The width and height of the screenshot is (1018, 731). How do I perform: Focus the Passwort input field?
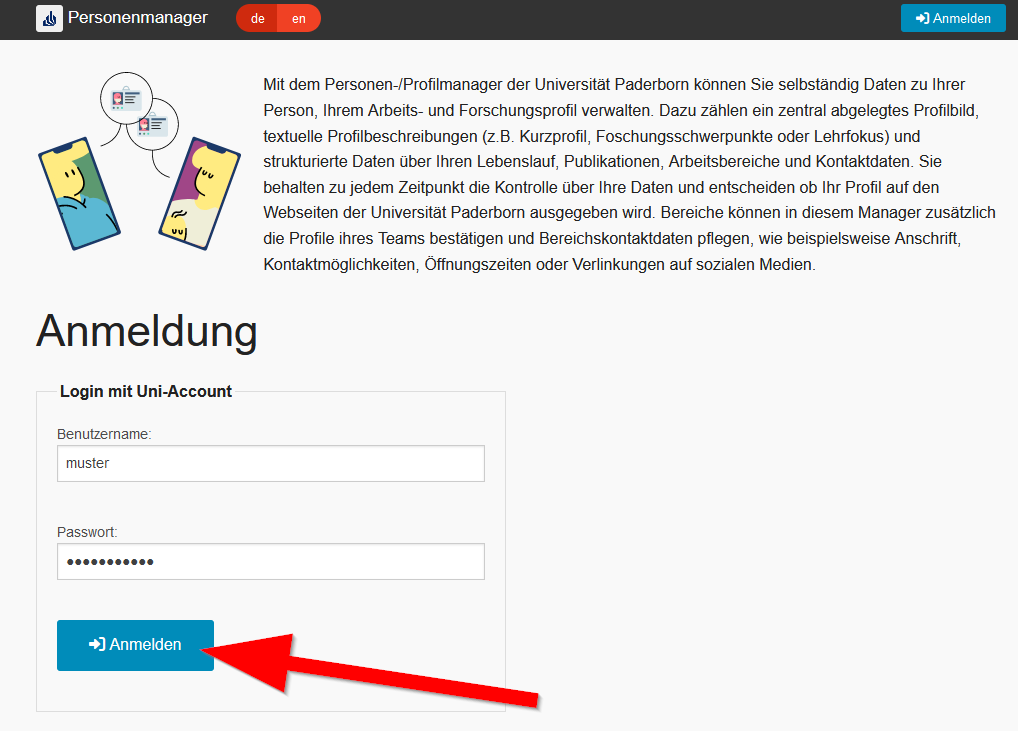click(270, 561)
